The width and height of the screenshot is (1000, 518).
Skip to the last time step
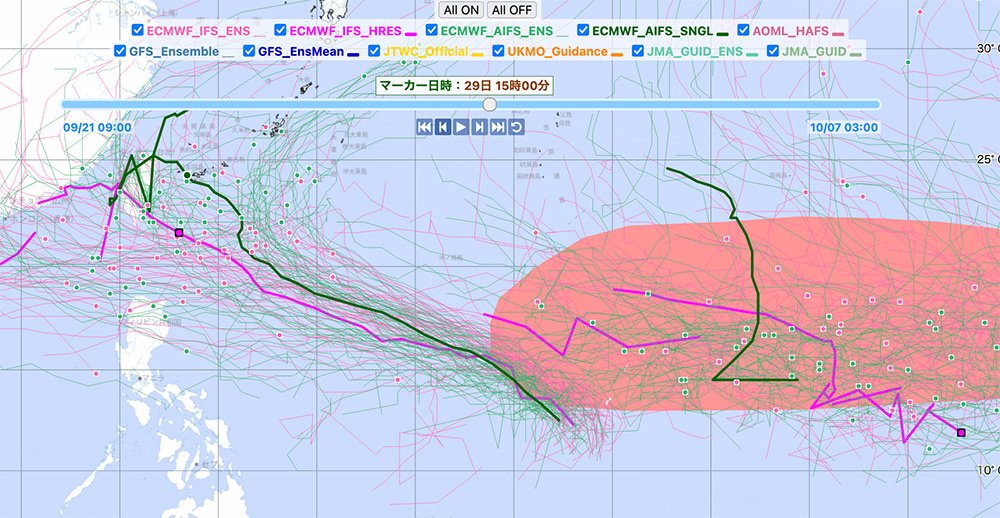tap(498, 127)
